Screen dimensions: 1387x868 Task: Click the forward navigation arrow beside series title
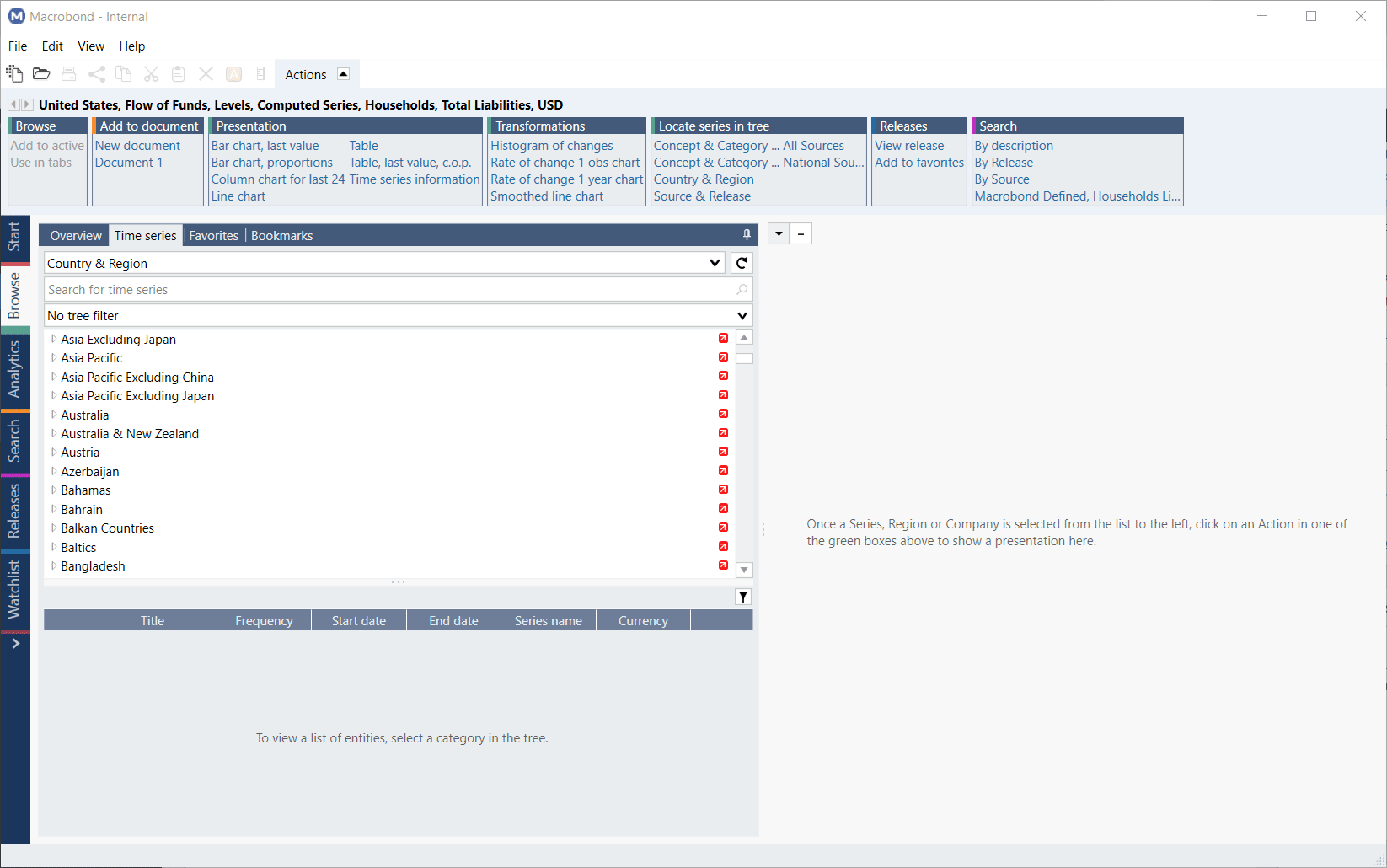pos(27,104)
